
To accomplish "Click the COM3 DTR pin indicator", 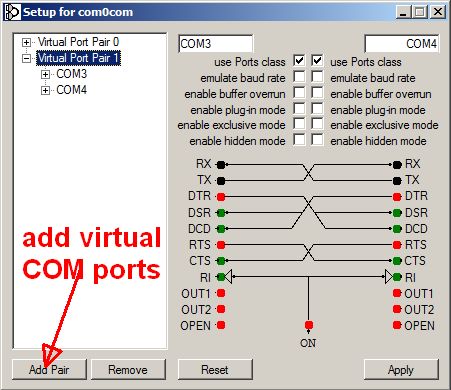I will 221,197.
